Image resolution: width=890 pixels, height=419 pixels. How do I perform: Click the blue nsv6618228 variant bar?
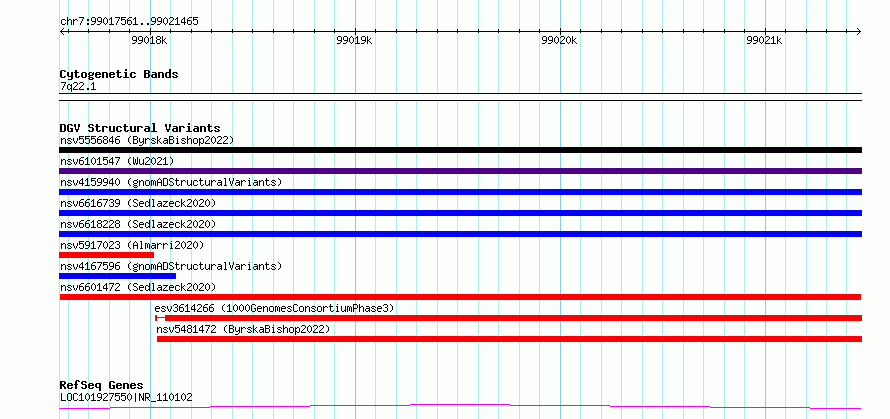[x=460, y=234]
